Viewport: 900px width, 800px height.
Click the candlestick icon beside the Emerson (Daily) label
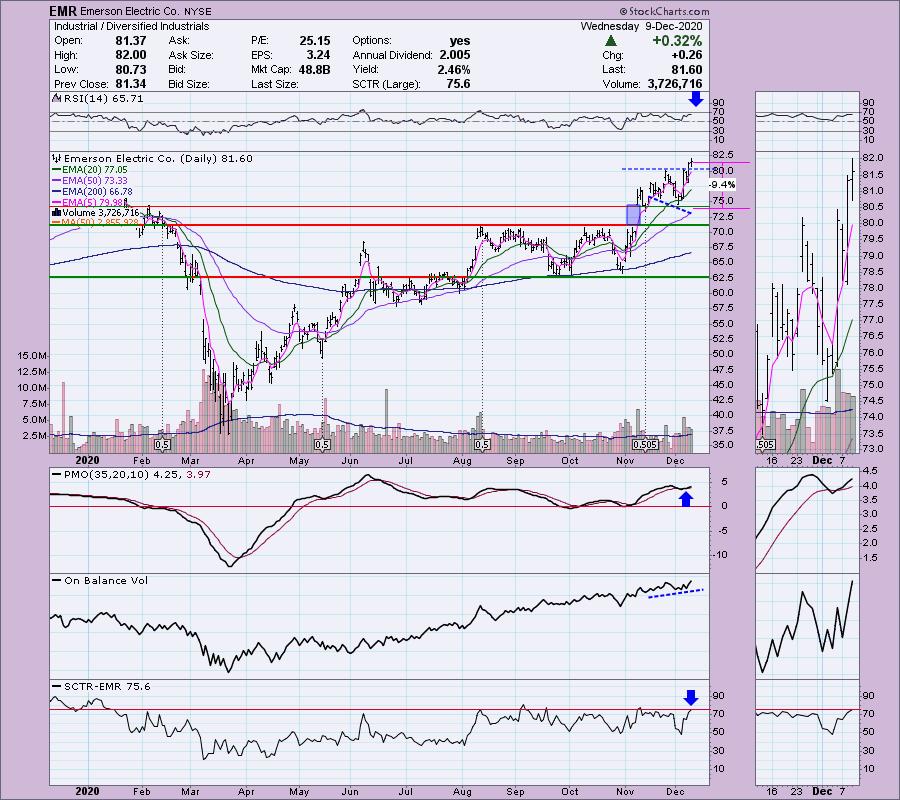coord(56,158)
